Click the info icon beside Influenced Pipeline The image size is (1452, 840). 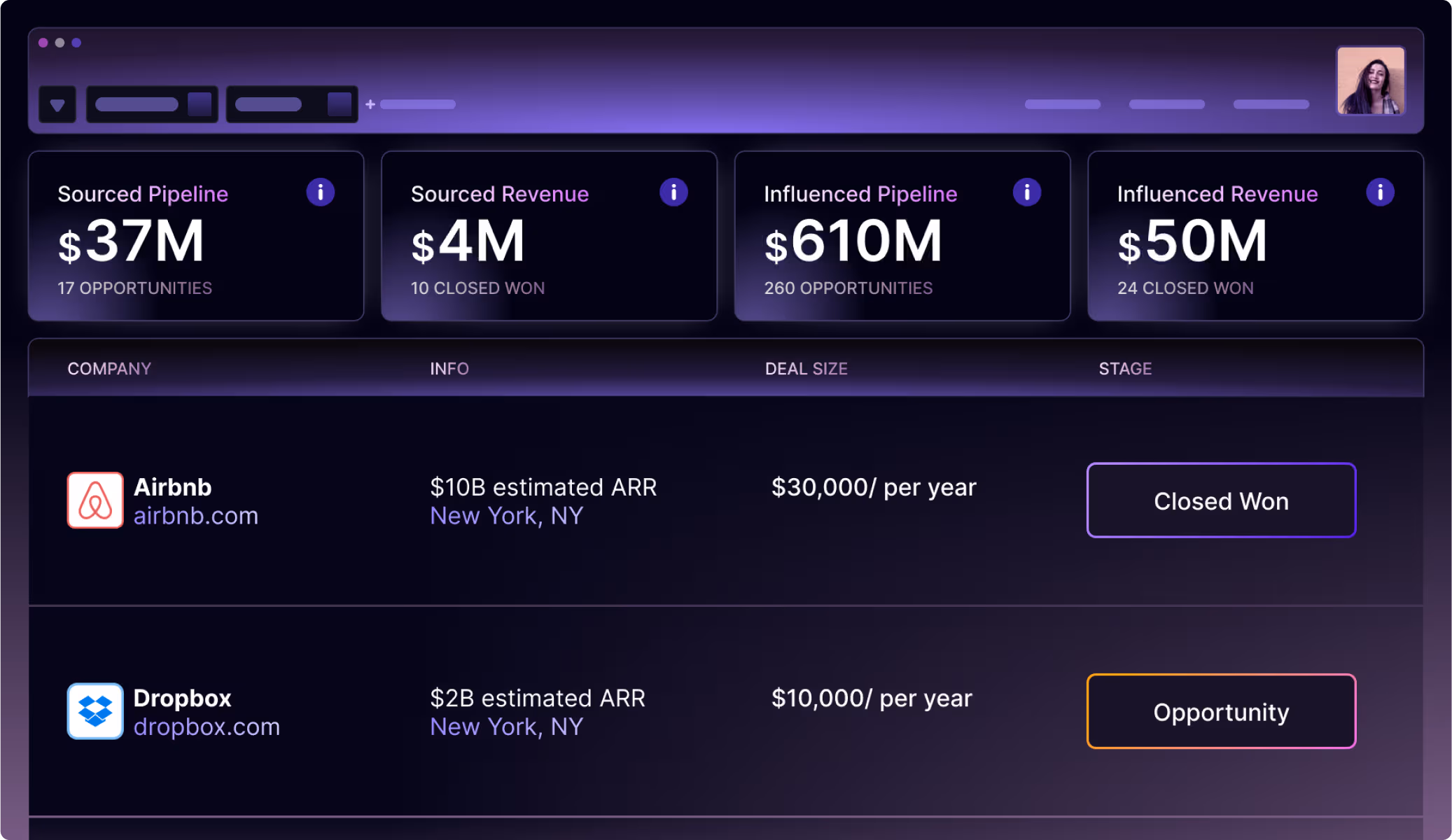(1027, 192)
